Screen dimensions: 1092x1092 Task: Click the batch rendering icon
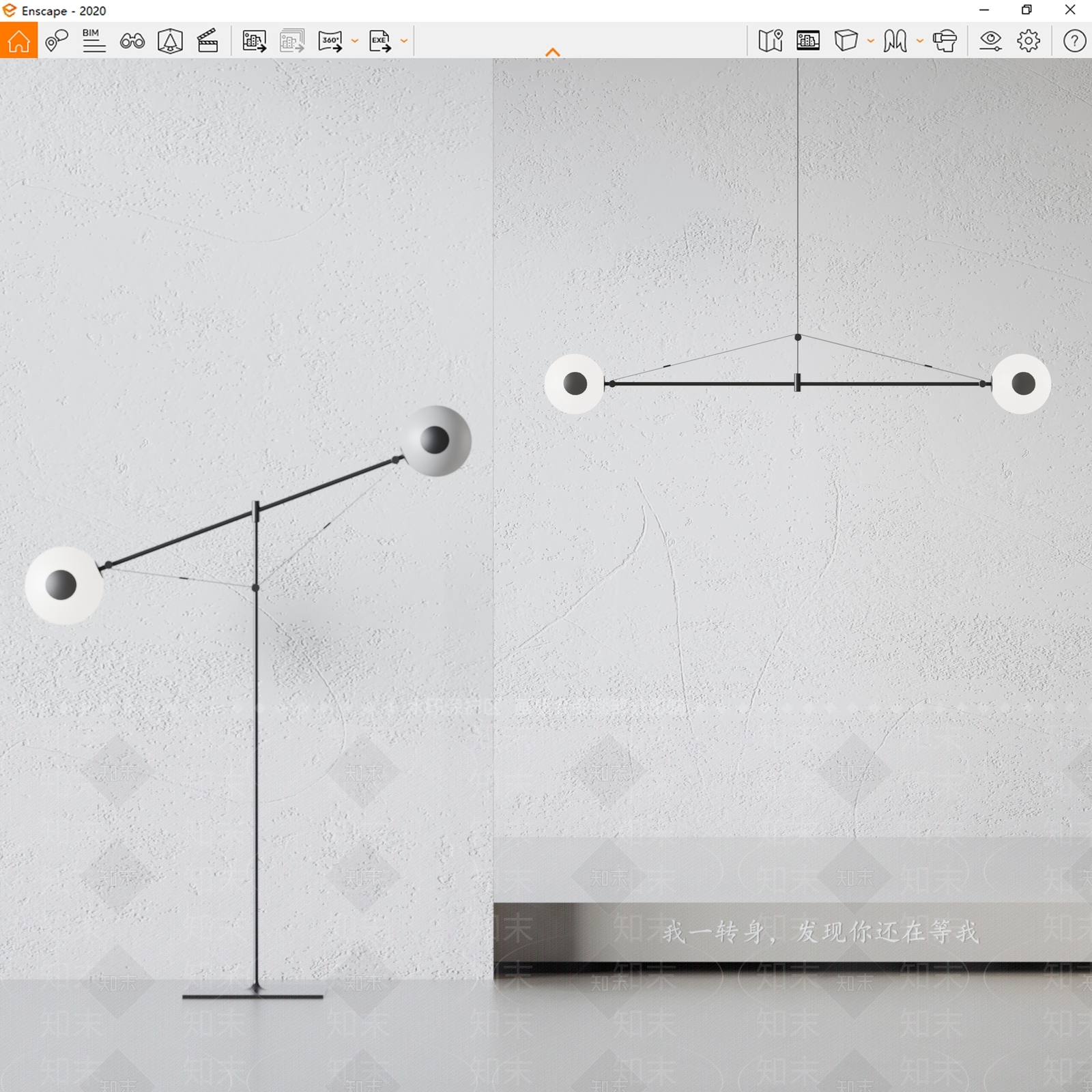pos(292,41)
